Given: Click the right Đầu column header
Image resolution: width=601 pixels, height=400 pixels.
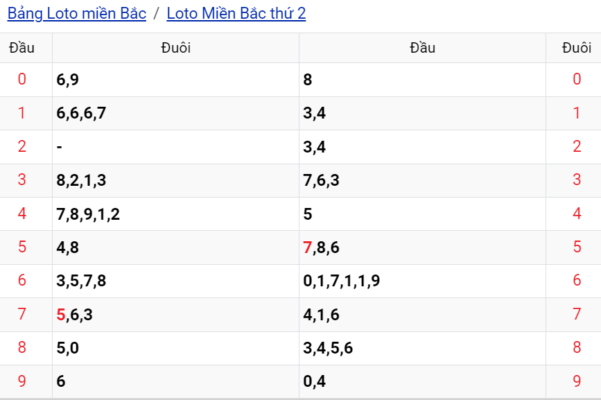Looking at the screenshot, I should 423,48.
